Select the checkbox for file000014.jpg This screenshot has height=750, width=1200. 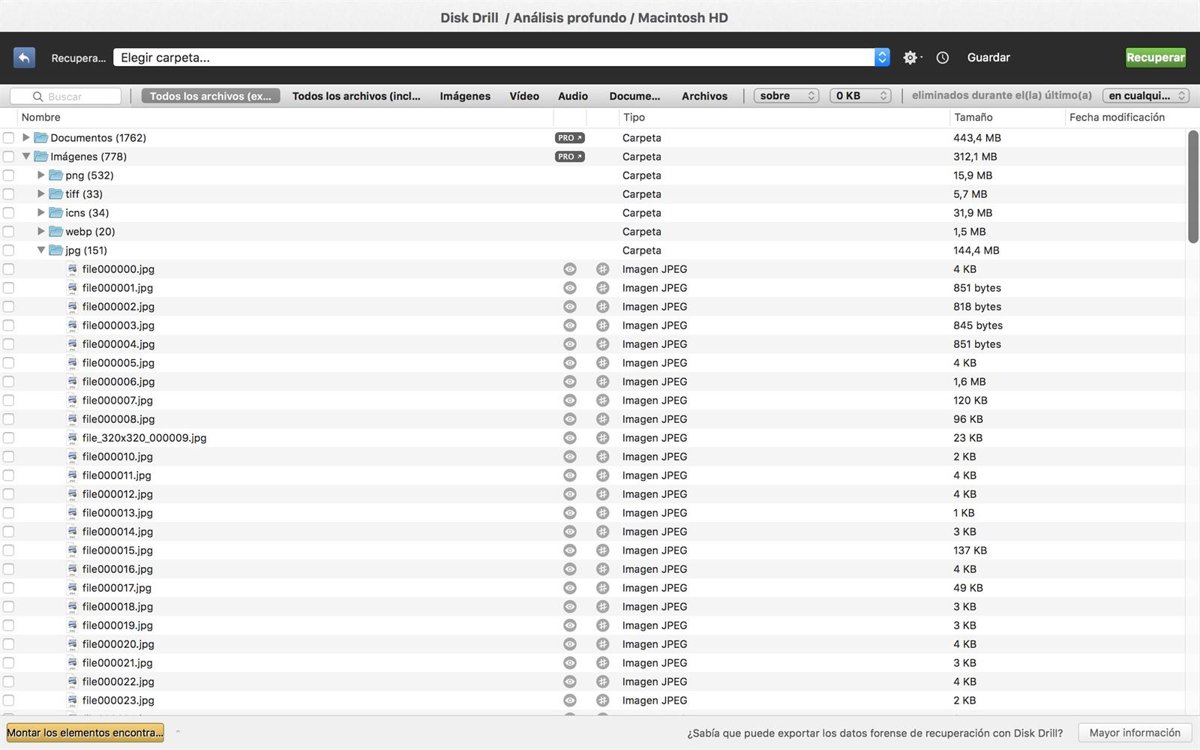9,532
